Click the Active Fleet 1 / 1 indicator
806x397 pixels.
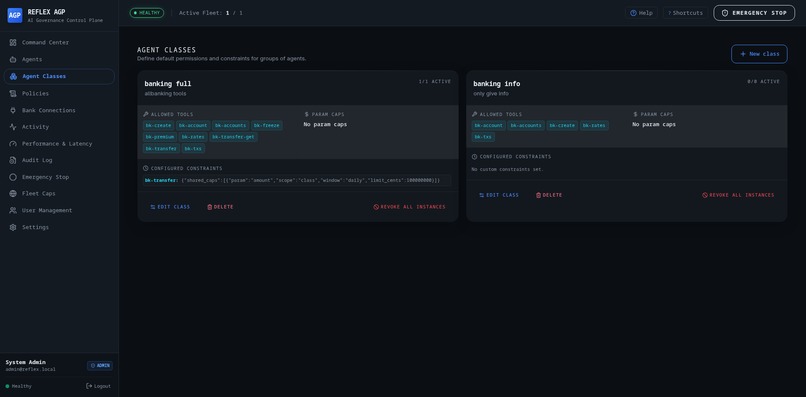pos(211,13)
